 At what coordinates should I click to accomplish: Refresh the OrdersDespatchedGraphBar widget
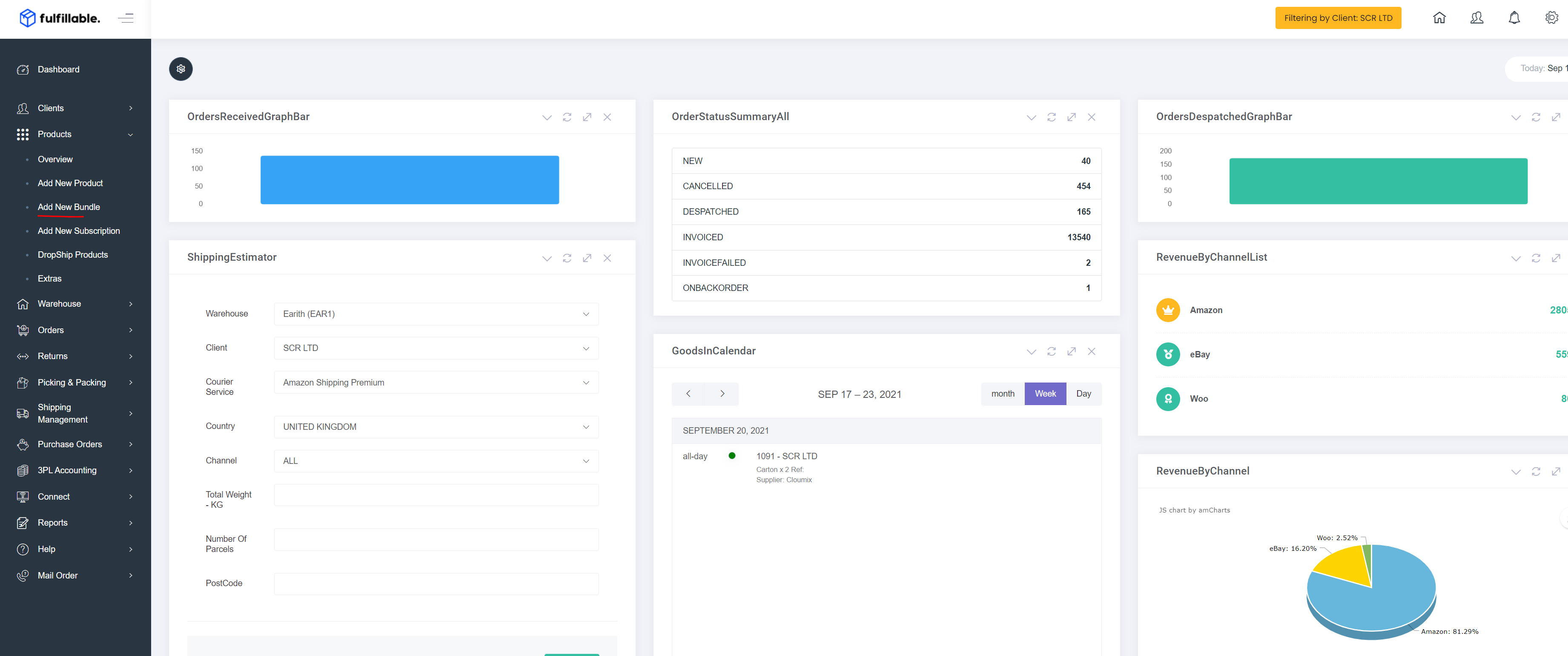click(x=1536, y=117)
